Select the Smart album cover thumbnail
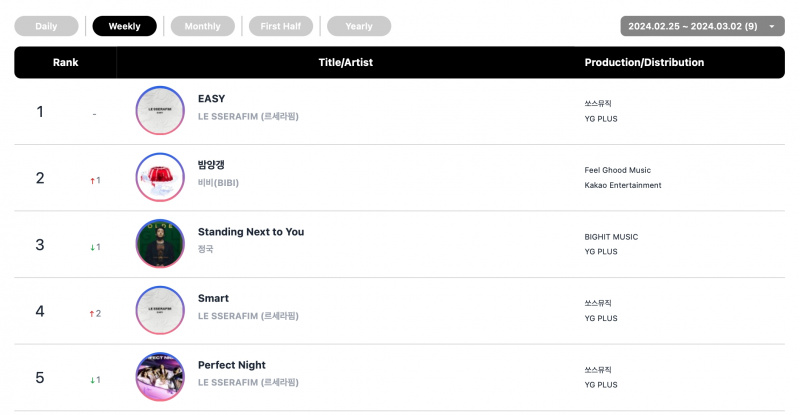Viewport: 800px width, 415px height. [x=160, y=310]
